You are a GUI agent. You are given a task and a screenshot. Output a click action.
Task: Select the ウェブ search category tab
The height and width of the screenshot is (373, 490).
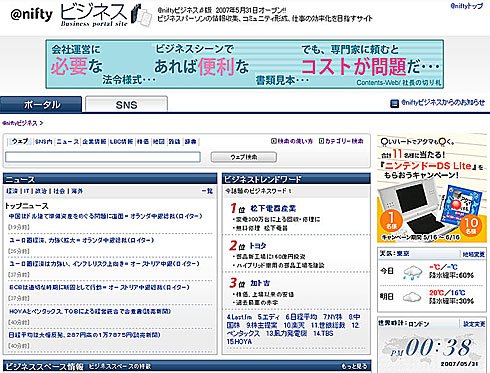(x=20, y=141)
